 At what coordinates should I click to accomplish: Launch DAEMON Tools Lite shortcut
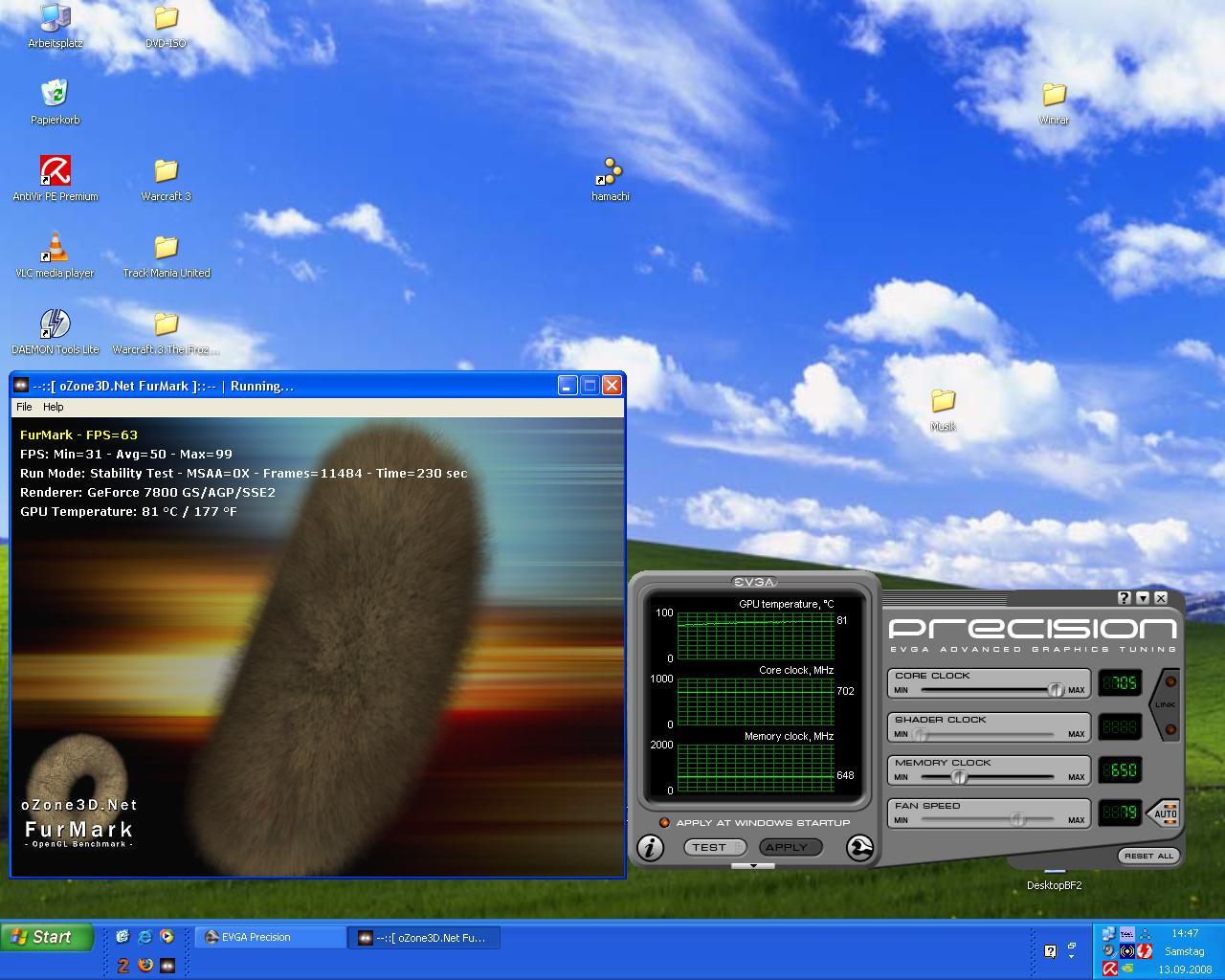pos(55,332)
